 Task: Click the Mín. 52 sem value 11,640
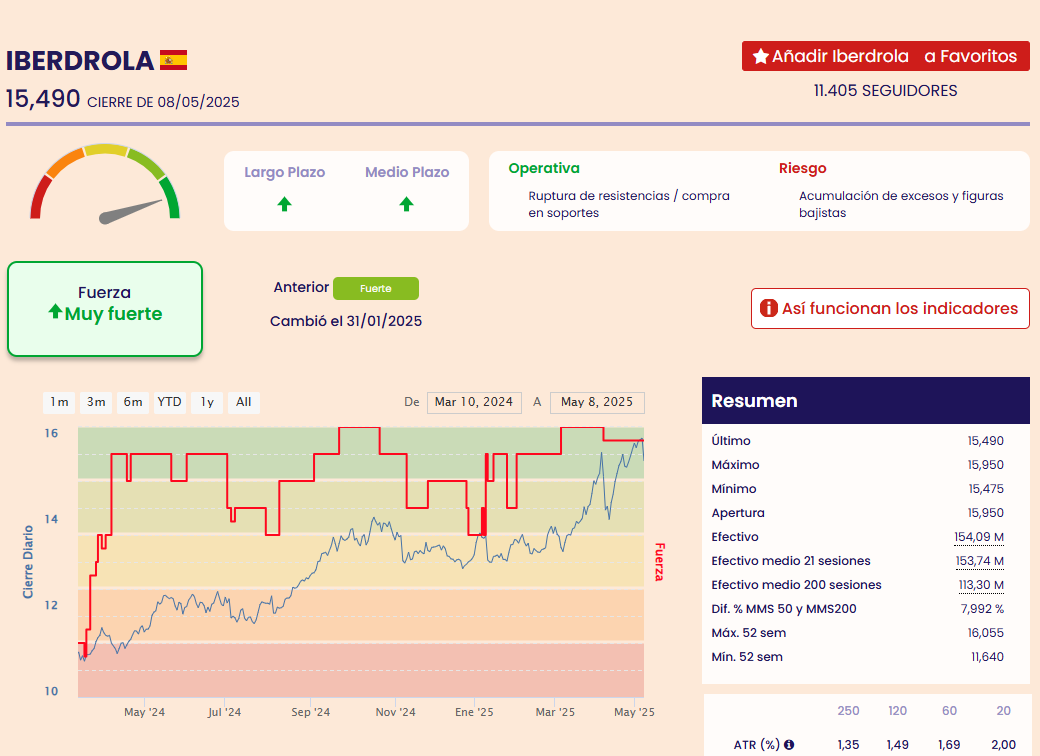coord(988,657)
